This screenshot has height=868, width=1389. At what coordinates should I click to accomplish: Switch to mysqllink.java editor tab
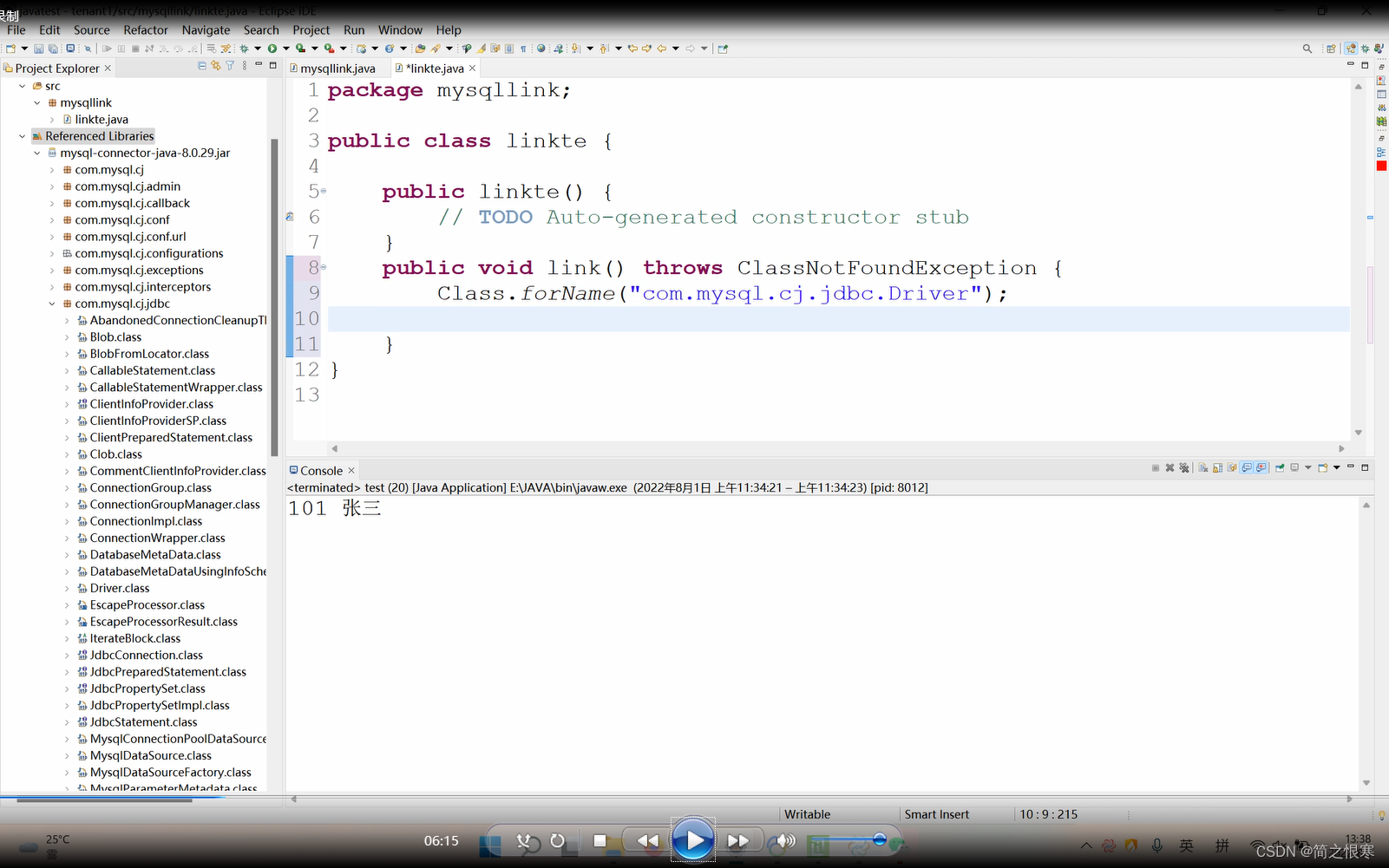coord(337,68)
